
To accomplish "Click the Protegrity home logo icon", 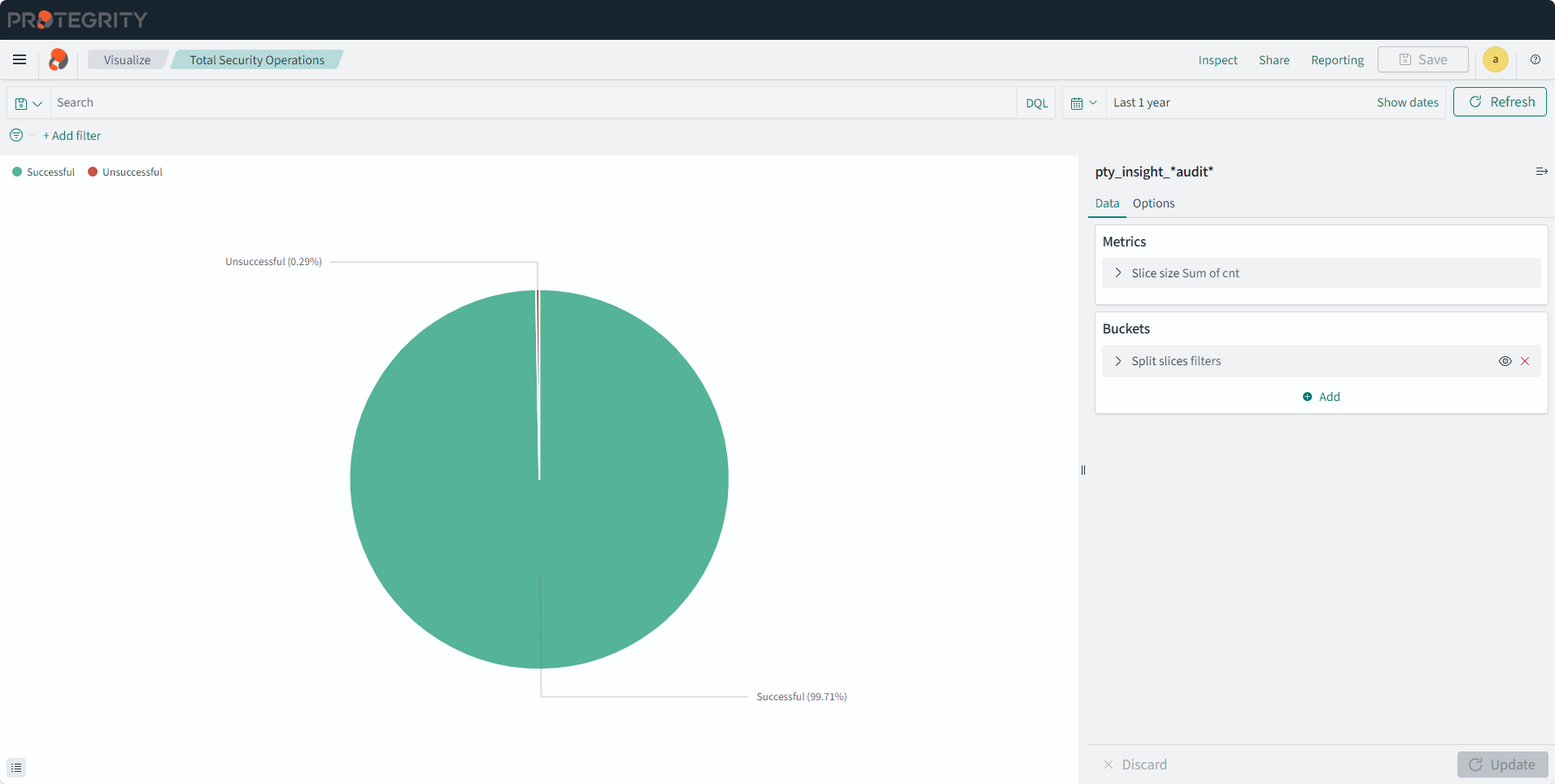I will click(x=59, y=59).
